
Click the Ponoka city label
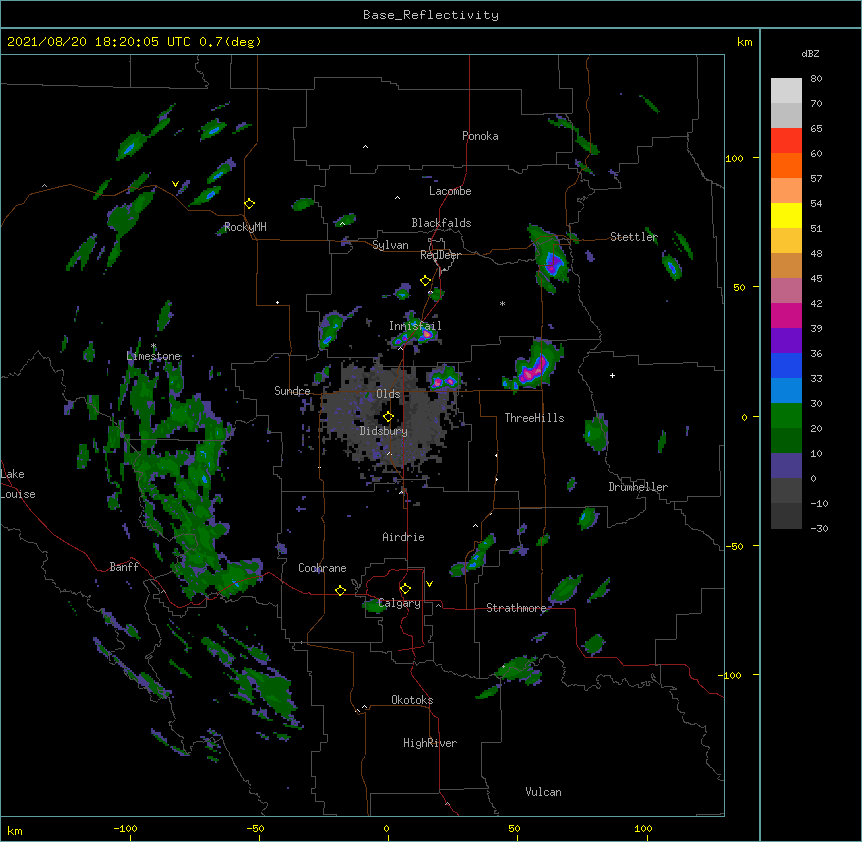[480, 136]
